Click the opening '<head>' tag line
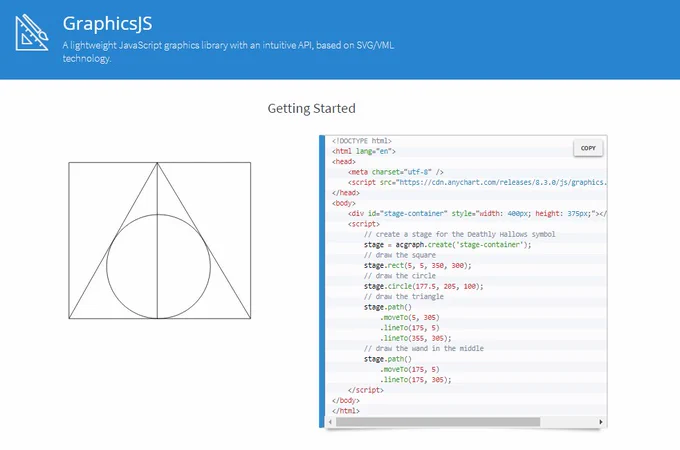Image resolution: width=680 pixels, height=450 pixels. click(x=344, y=162)
